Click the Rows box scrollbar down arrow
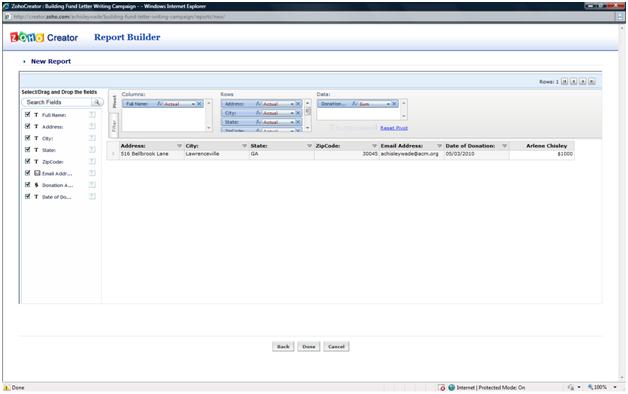628x394 pixels. coord(308,128)
